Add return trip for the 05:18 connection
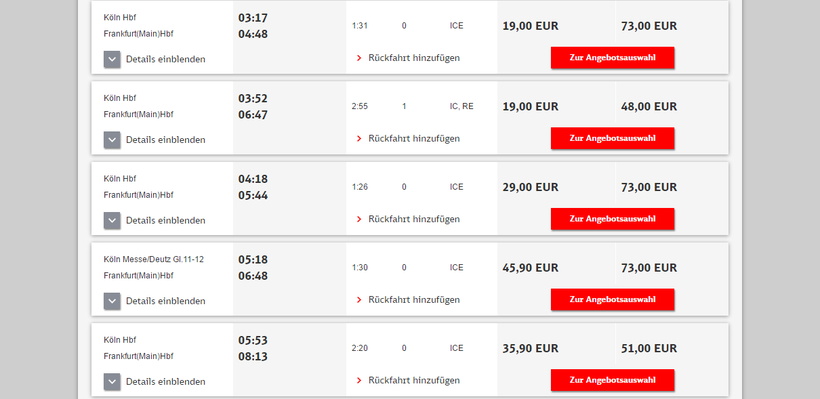Screen dimensions: 820x399 click(414, 299)
